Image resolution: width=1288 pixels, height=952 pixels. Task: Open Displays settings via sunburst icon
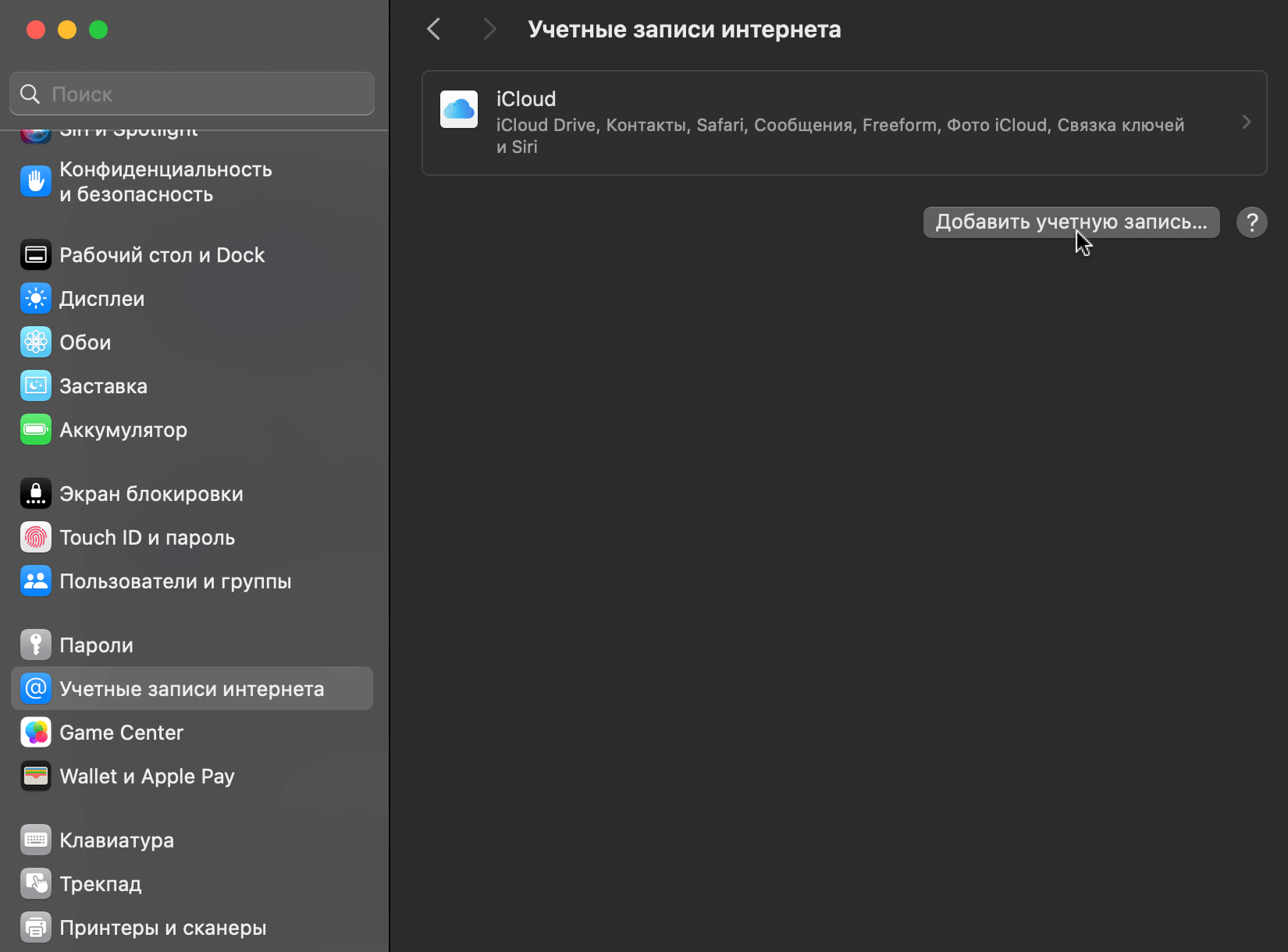(35, 298)
